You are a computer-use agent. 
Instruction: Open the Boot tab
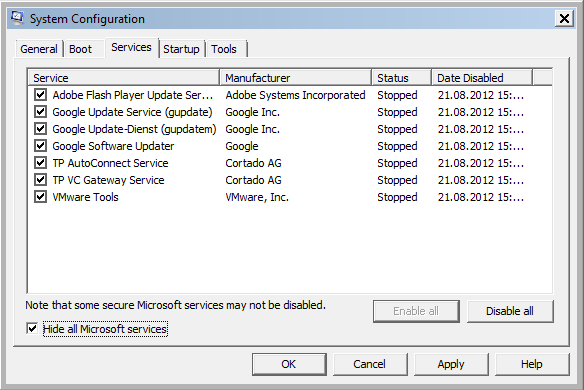[80, 49]
